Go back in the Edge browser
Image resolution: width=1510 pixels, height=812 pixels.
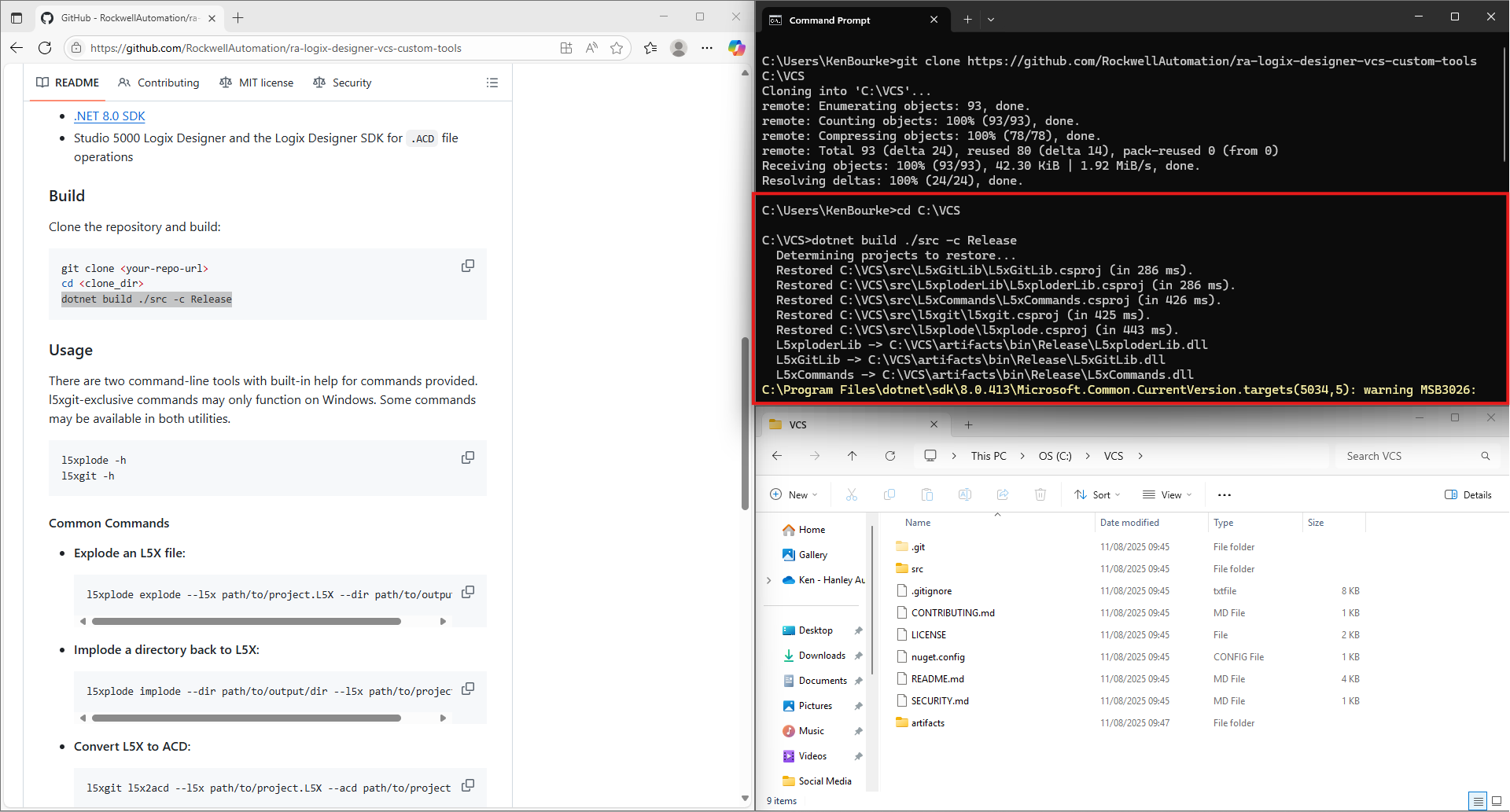(x=17, y=48)
